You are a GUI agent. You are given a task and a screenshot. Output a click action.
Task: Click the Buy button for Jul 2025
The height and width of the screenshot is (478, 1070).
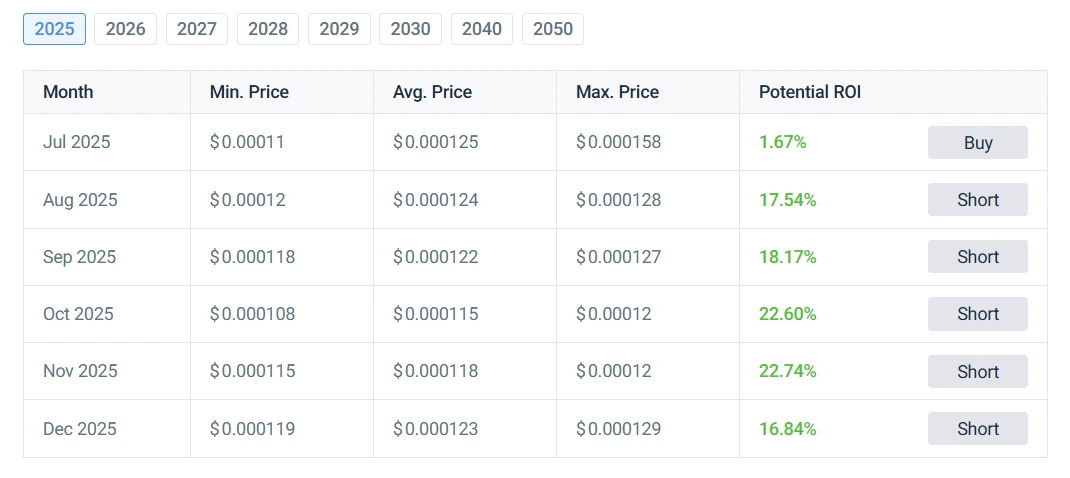(x=977, y=143)
